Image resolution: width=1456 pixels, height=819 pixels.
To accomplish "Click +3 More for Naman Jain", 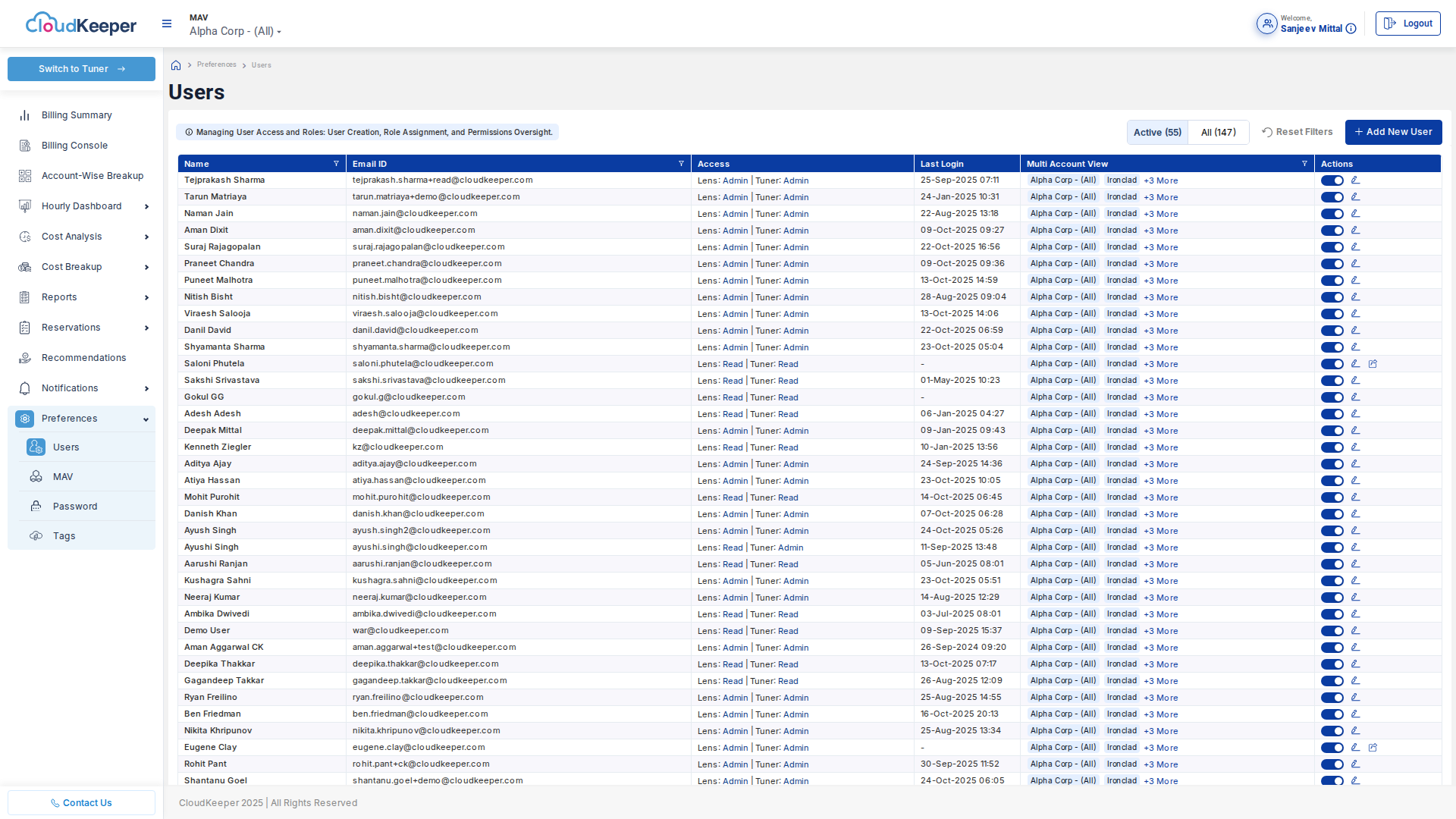I will [1161, 214].
